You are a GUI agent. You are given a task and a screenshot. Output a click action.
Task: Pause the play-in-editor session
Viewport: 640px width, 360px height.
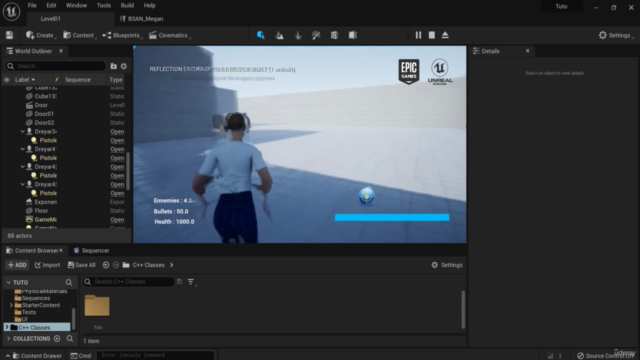click(418, 35)
